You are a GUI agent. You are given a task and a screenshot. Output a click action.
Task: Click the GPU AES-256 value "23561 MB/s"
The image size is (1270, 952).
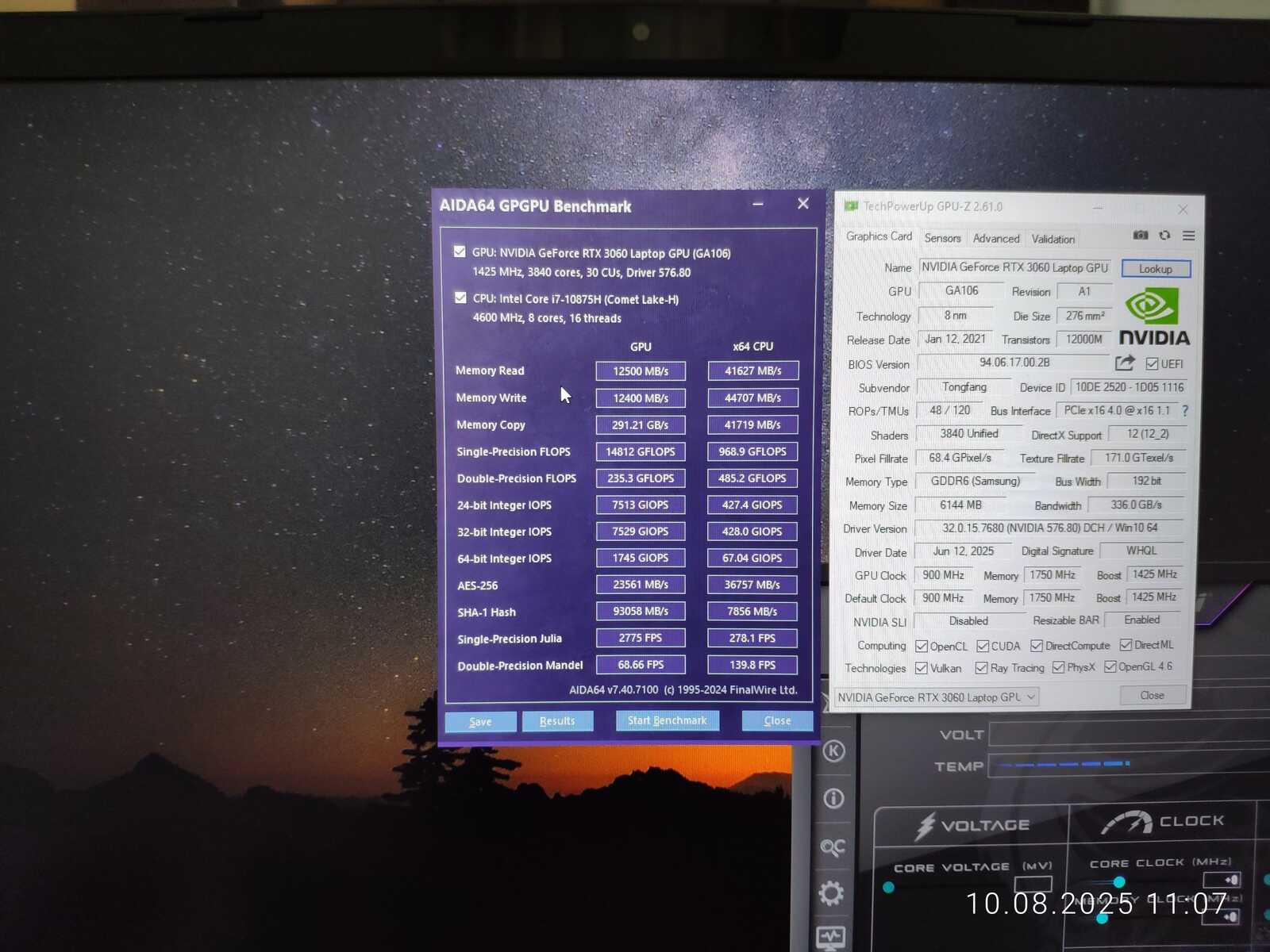[x=641, y=585]
